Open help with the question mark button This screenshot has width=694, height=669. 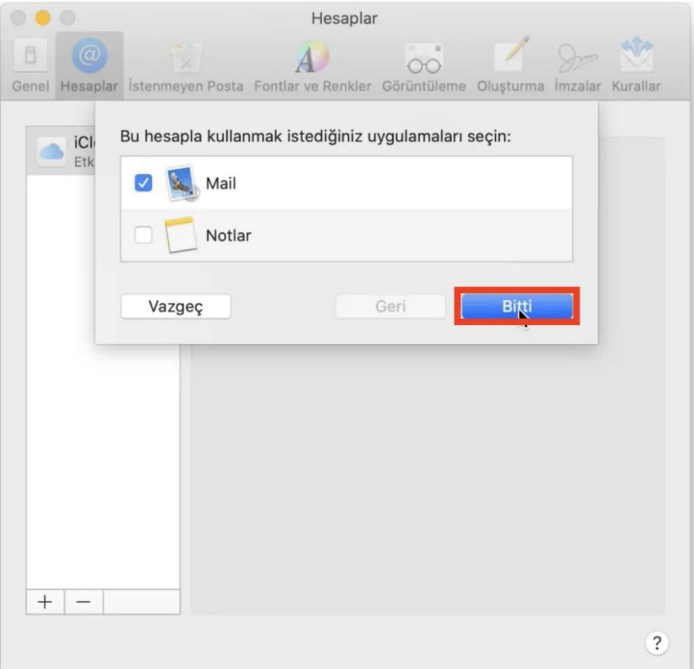tap(657, 642)
